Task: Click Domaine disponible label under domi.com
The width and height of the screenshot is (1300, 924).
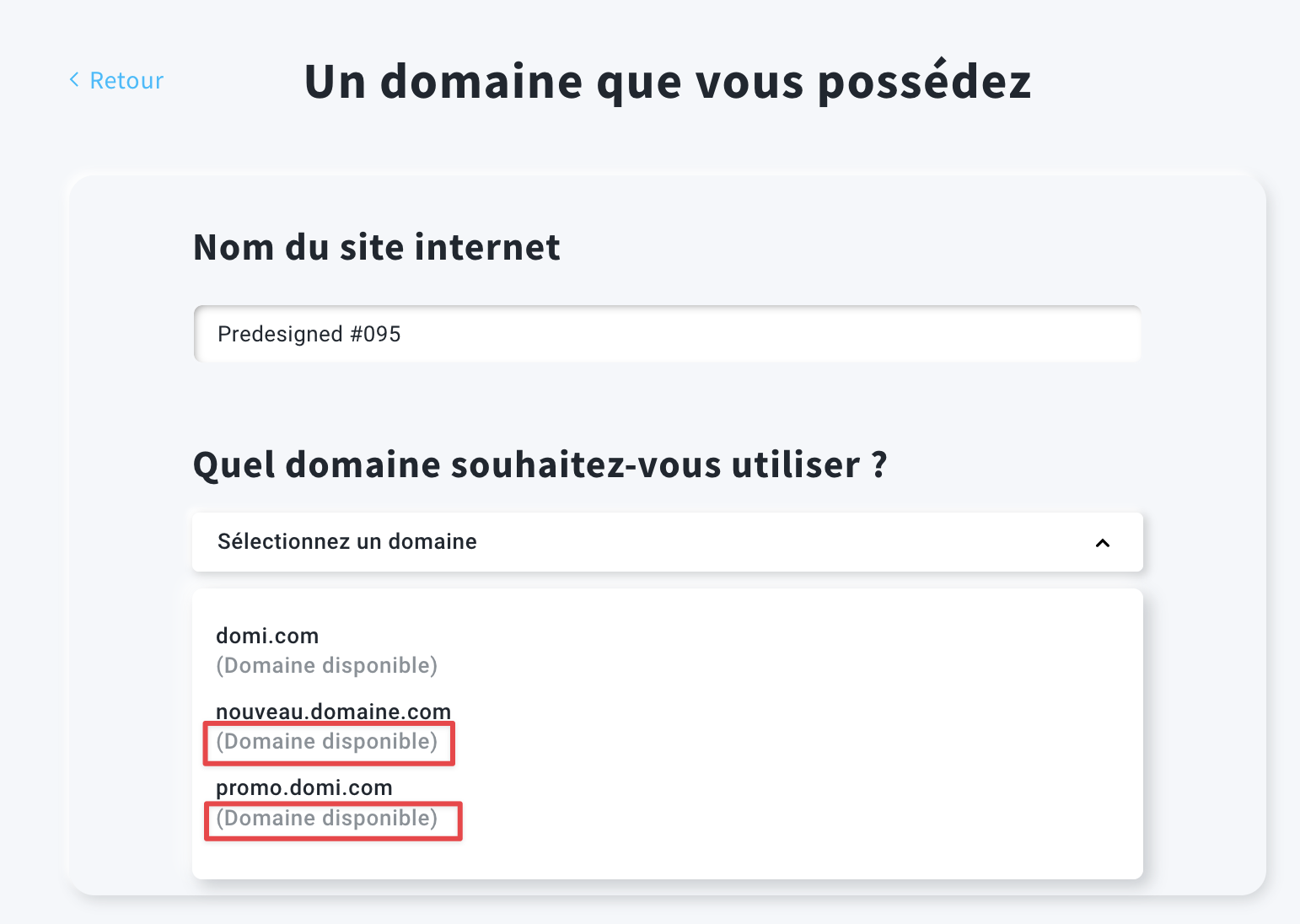Action: [327, 666]
